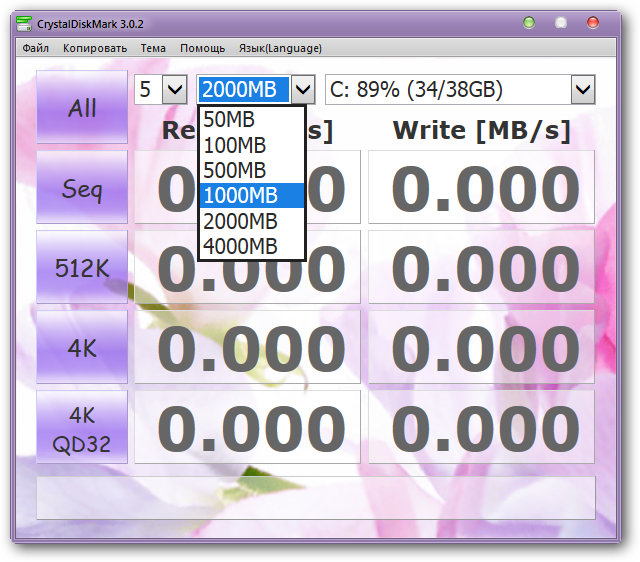Click the CrystalDiskMark title bar app icon
Image resolution: width=640 pixels, height=562 pixels.
24,24
